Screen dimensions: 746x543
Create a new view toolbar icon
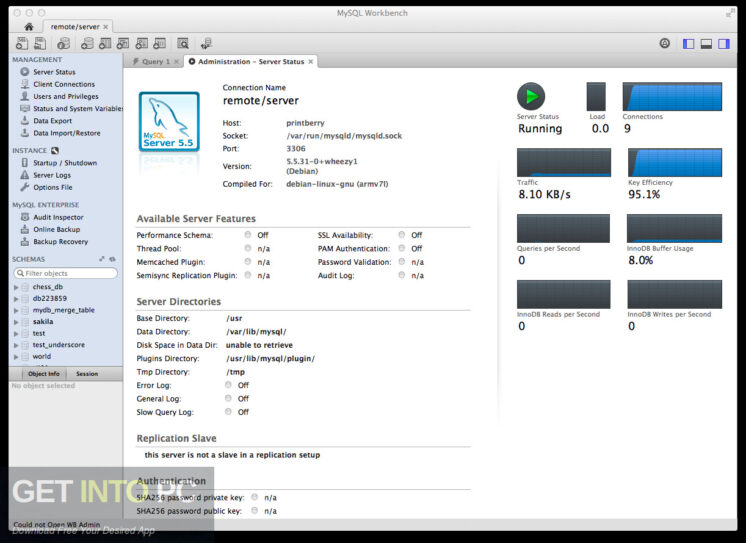[123, 44]
